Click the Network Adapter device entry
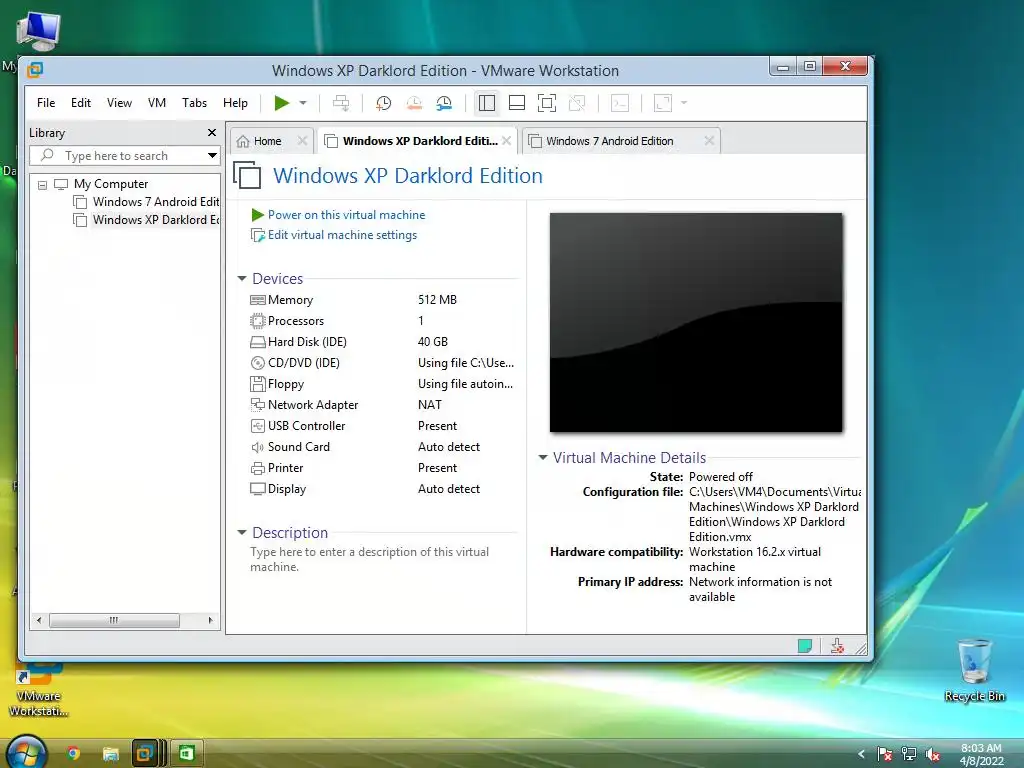This screenshot has height=768, width=1024. [x=313, y=405]
